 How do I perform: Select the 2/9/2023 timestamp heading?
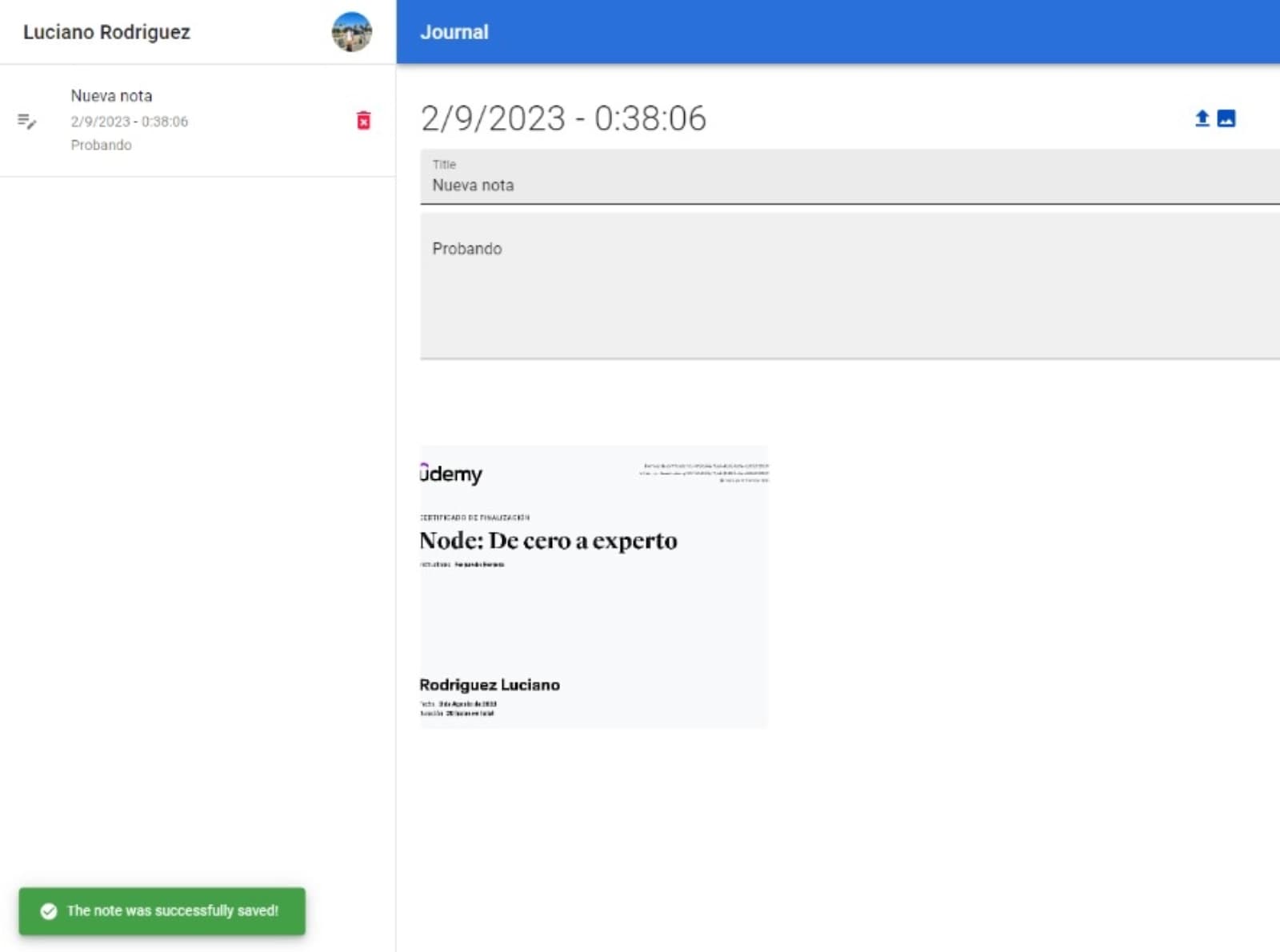click(x=563, y=118)
